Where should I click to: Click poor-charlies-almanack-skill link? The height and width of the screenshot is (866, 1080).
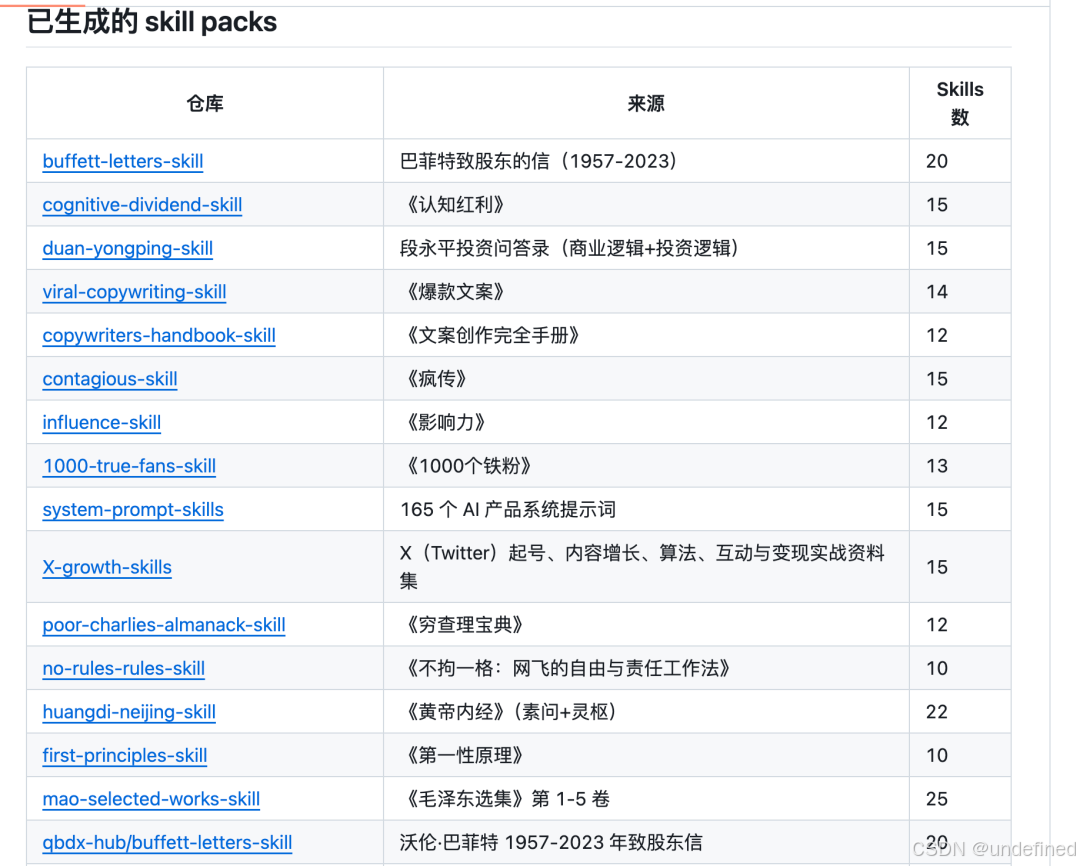pos(163,624)
